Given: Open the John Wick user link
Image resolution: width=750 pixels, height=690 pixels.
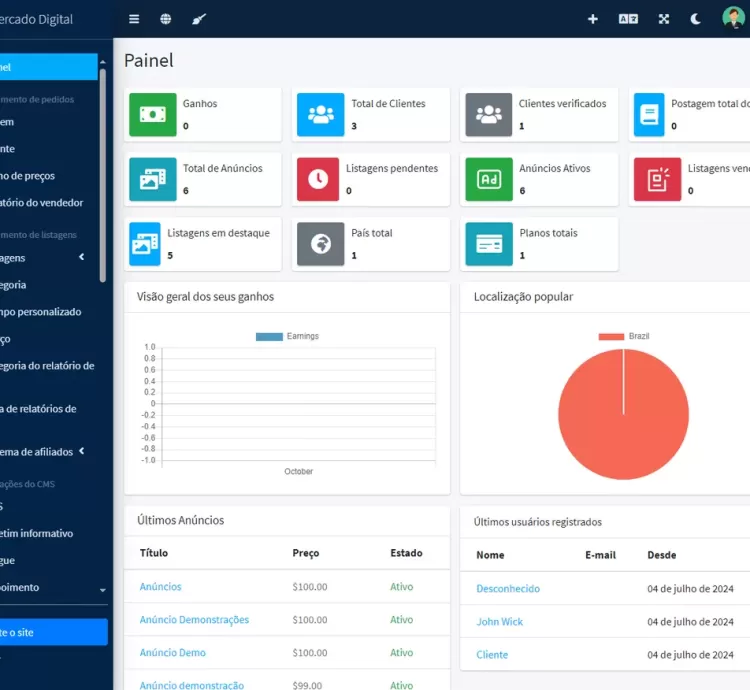Looking at the screenshot, I should 499,622.
